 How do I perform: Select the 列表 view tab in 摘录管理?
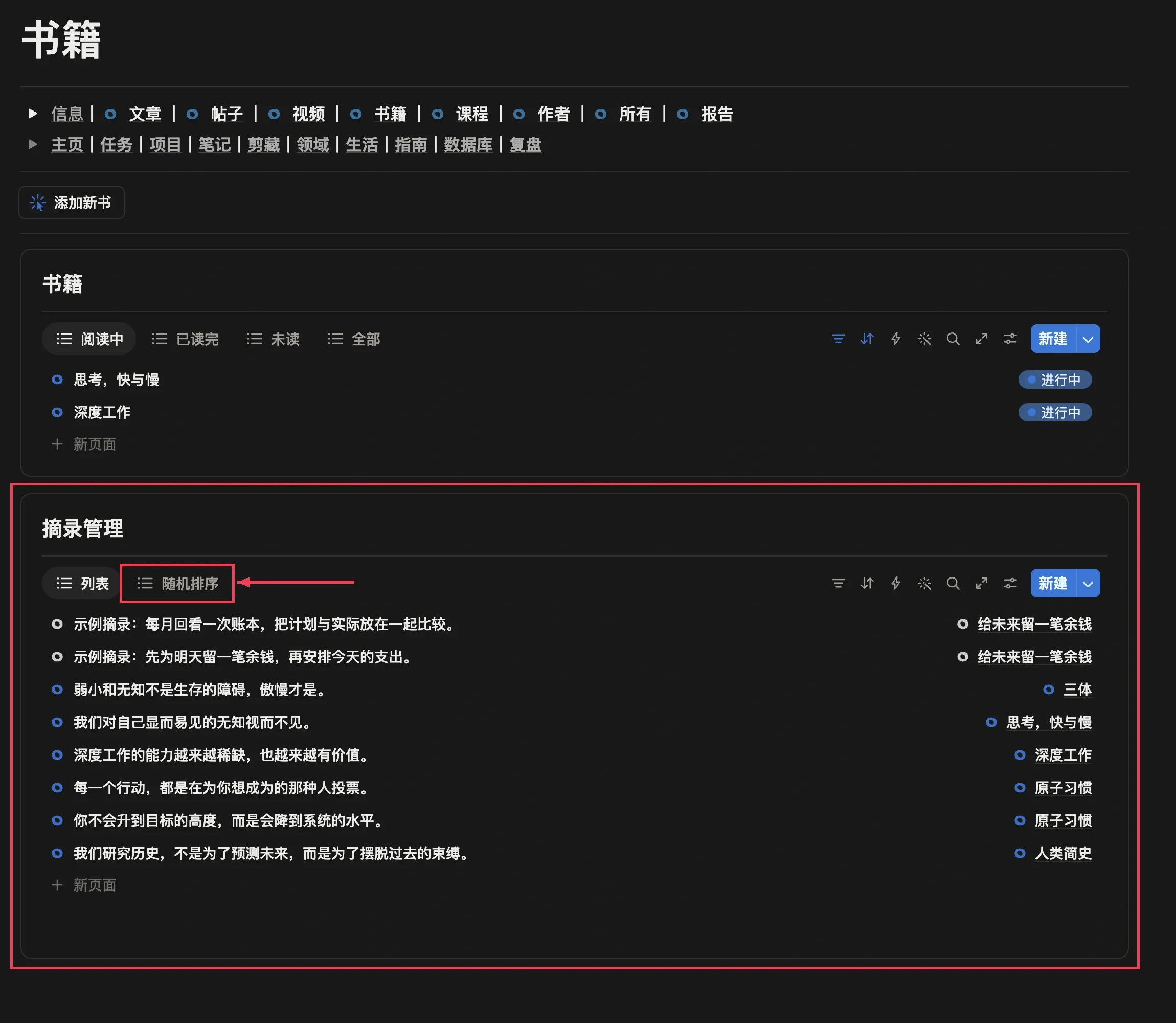point(82,584)
